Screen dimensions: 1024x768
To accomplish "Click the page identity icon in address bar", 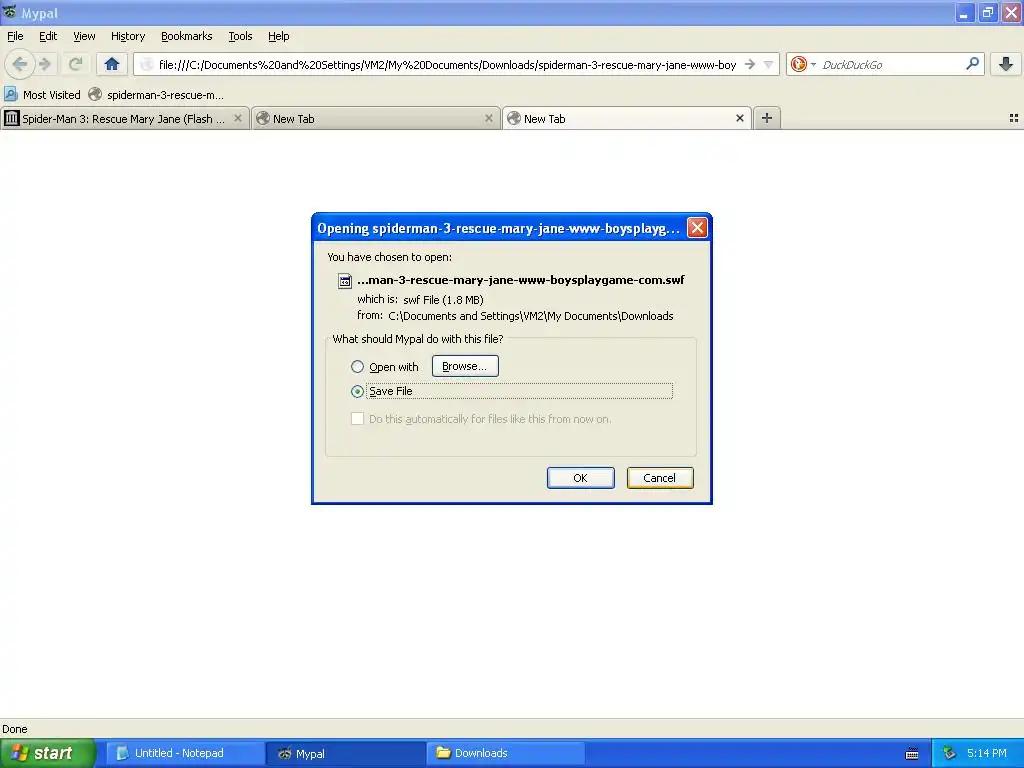I will [147, 64].
